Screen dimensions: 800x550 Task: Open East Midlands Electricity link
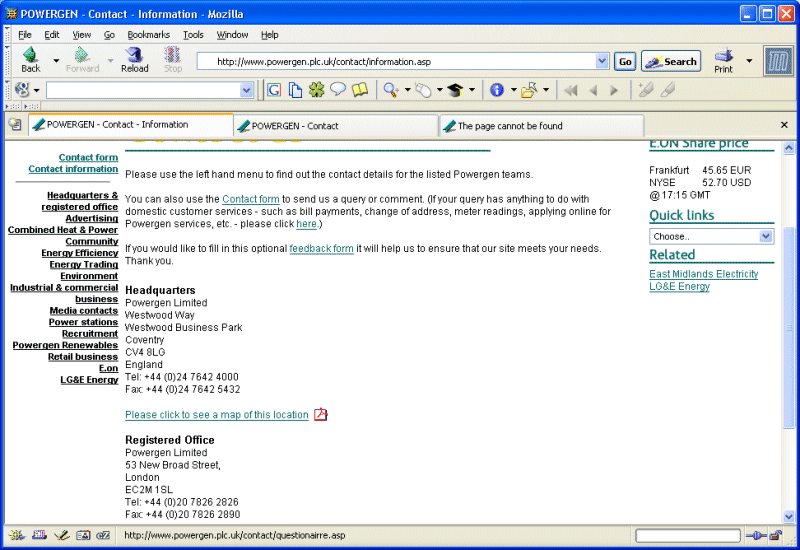[704, 274]
